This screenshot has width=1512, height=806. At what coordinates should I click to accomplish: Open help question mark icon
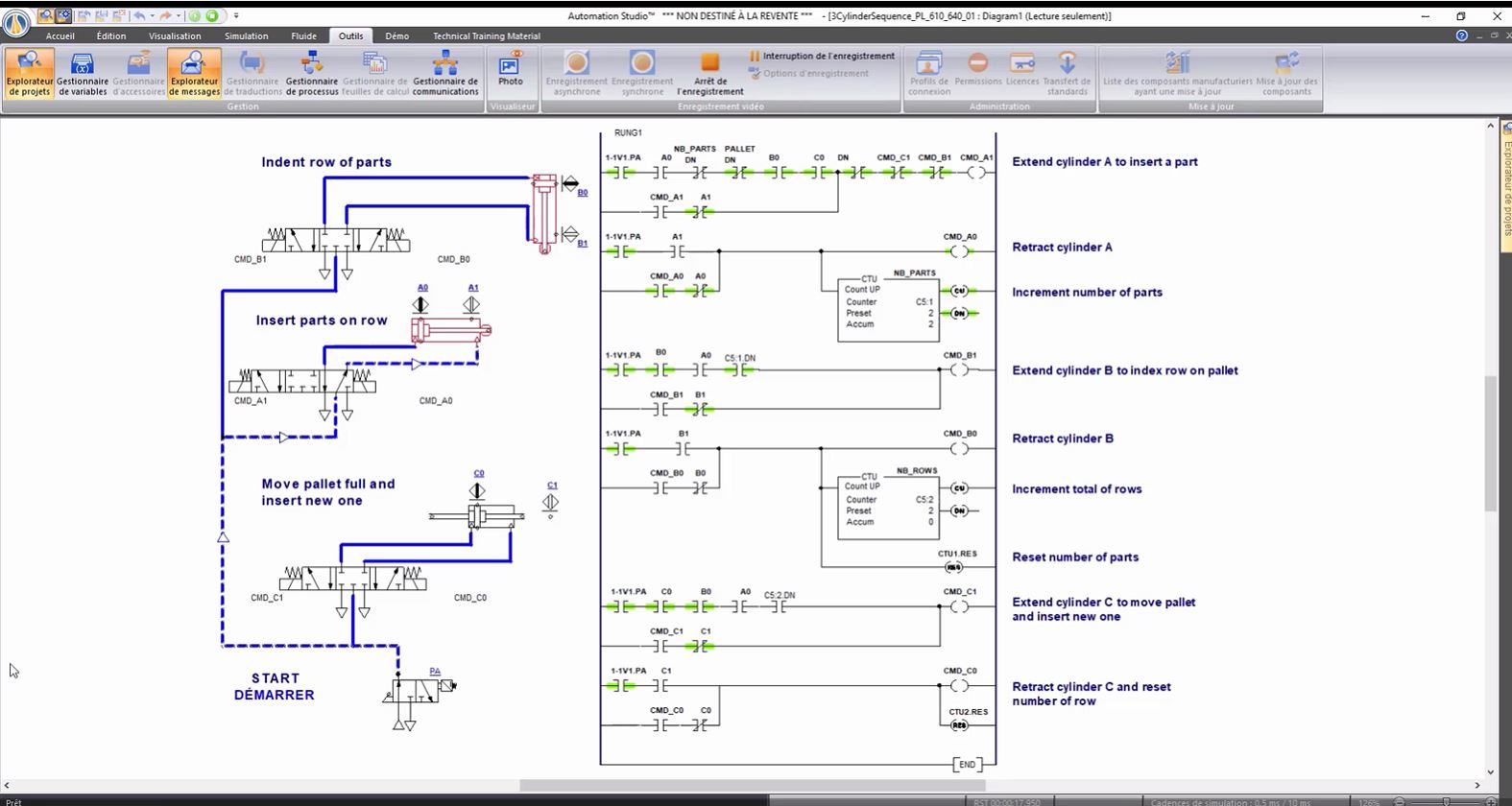point(1461,36)
